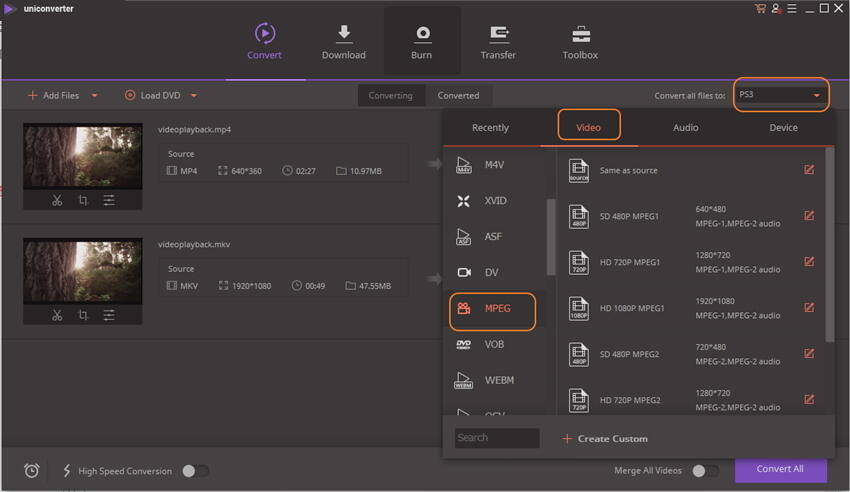
Task: Click the Convert All button
Action: point(781,470)
